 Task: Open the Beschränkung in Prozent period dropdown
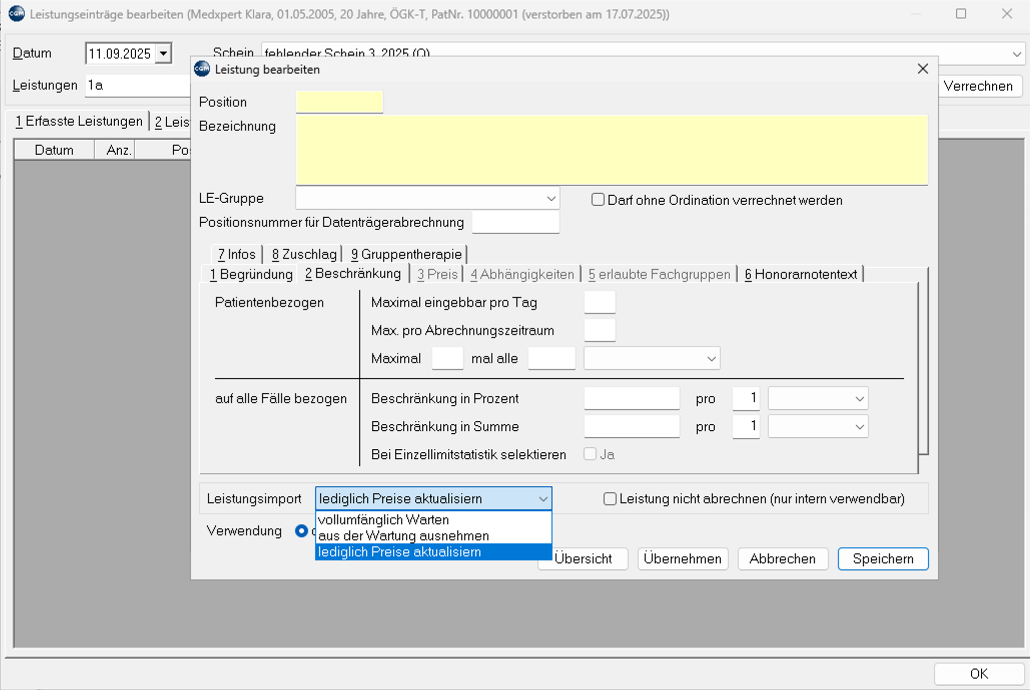[x=818, y=399]
